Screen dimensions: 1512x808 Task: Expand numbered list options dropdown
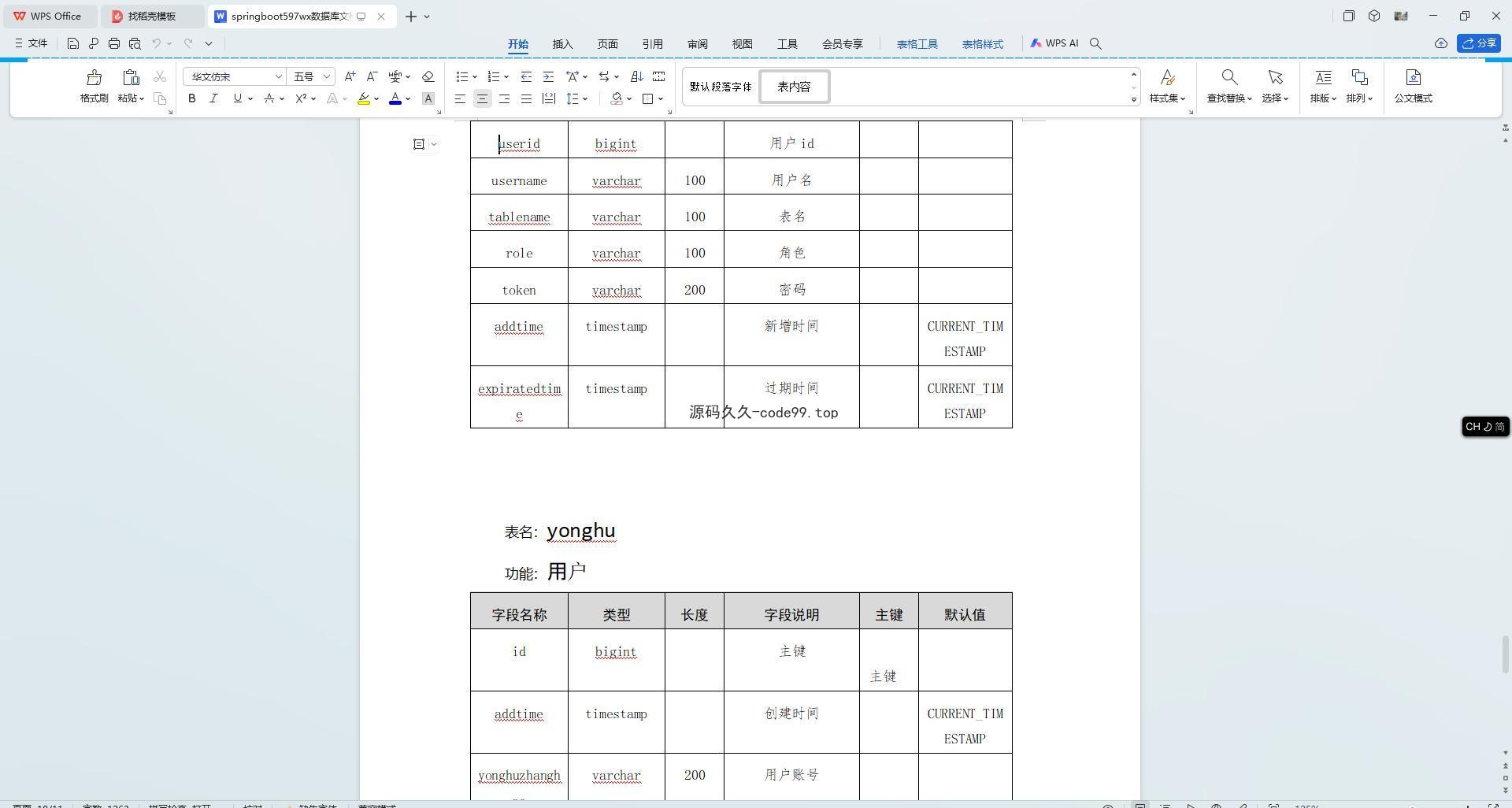coord(506,76)
